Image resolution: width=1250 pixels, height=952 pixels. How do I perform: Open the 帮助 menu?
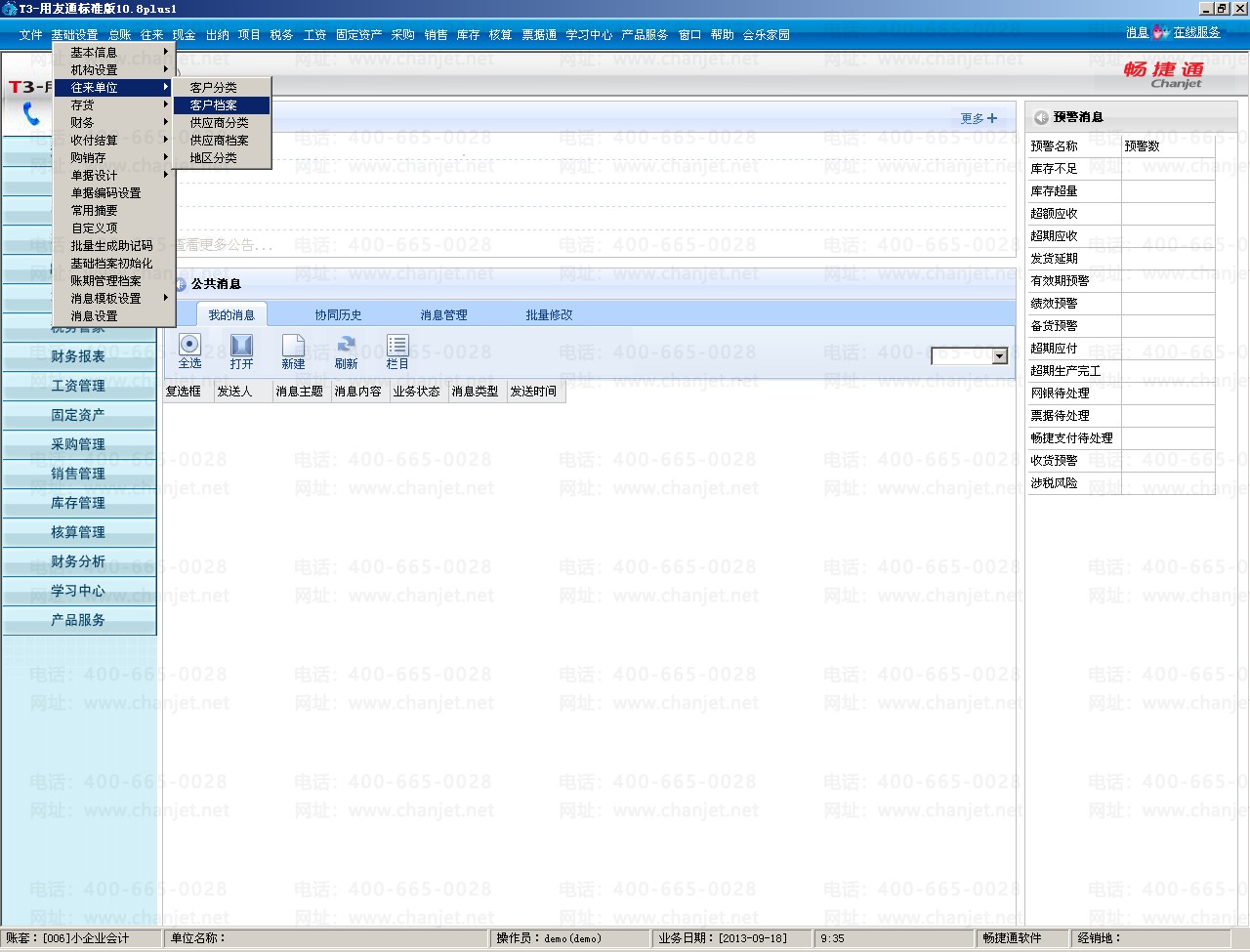coord(722,35)
